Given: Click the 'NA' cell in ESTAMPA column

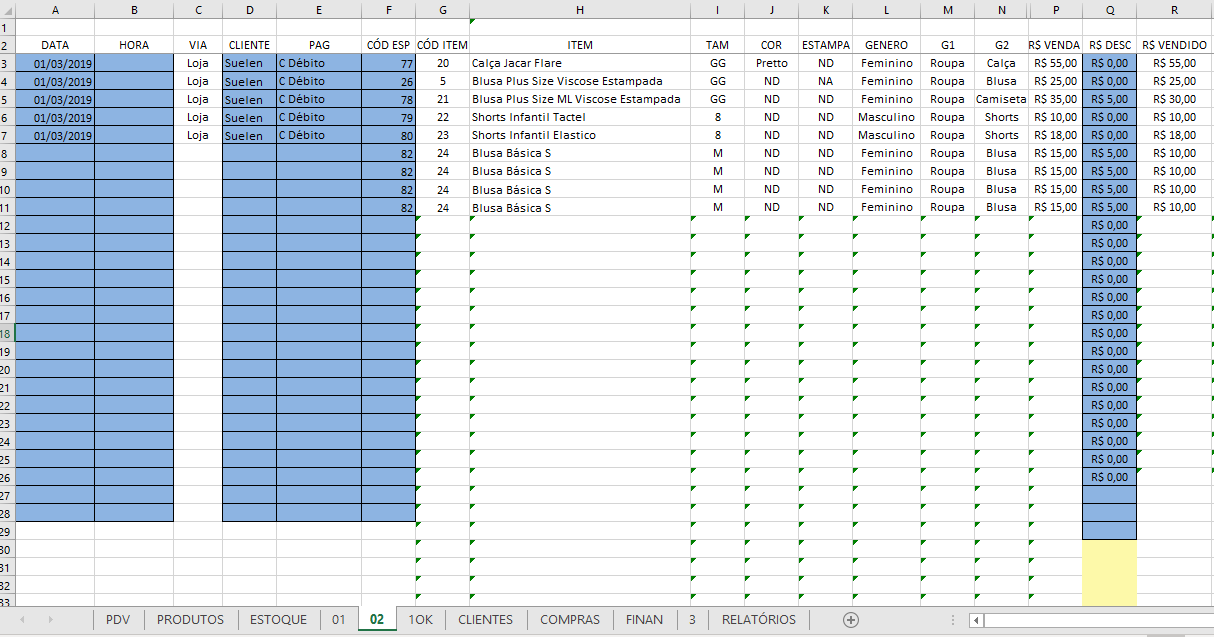Looking at the screenshot, I should (x=825, y=81).
